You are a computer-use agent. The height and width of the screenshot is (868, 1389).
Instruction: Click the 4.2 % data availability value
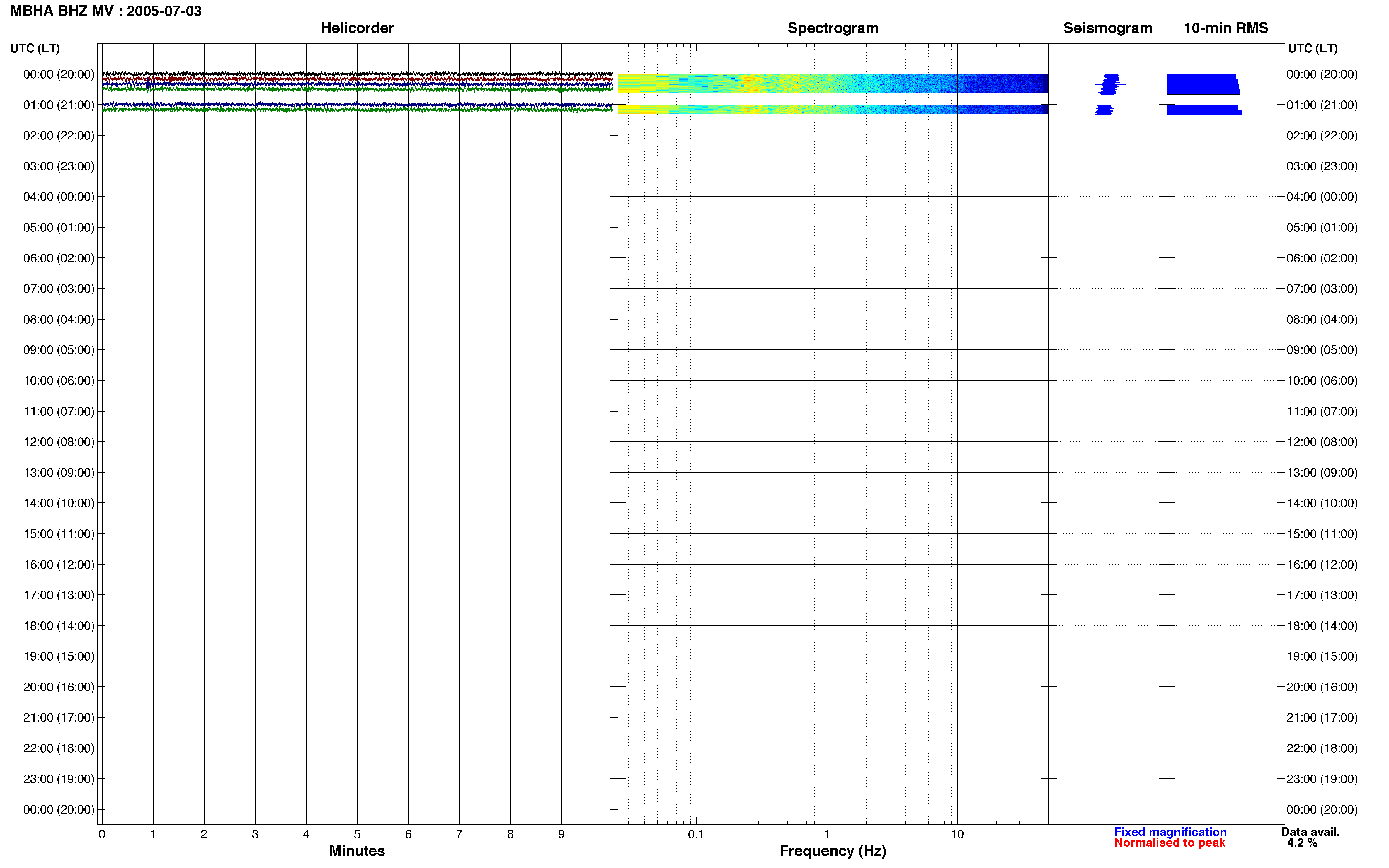pos(1302,843)
